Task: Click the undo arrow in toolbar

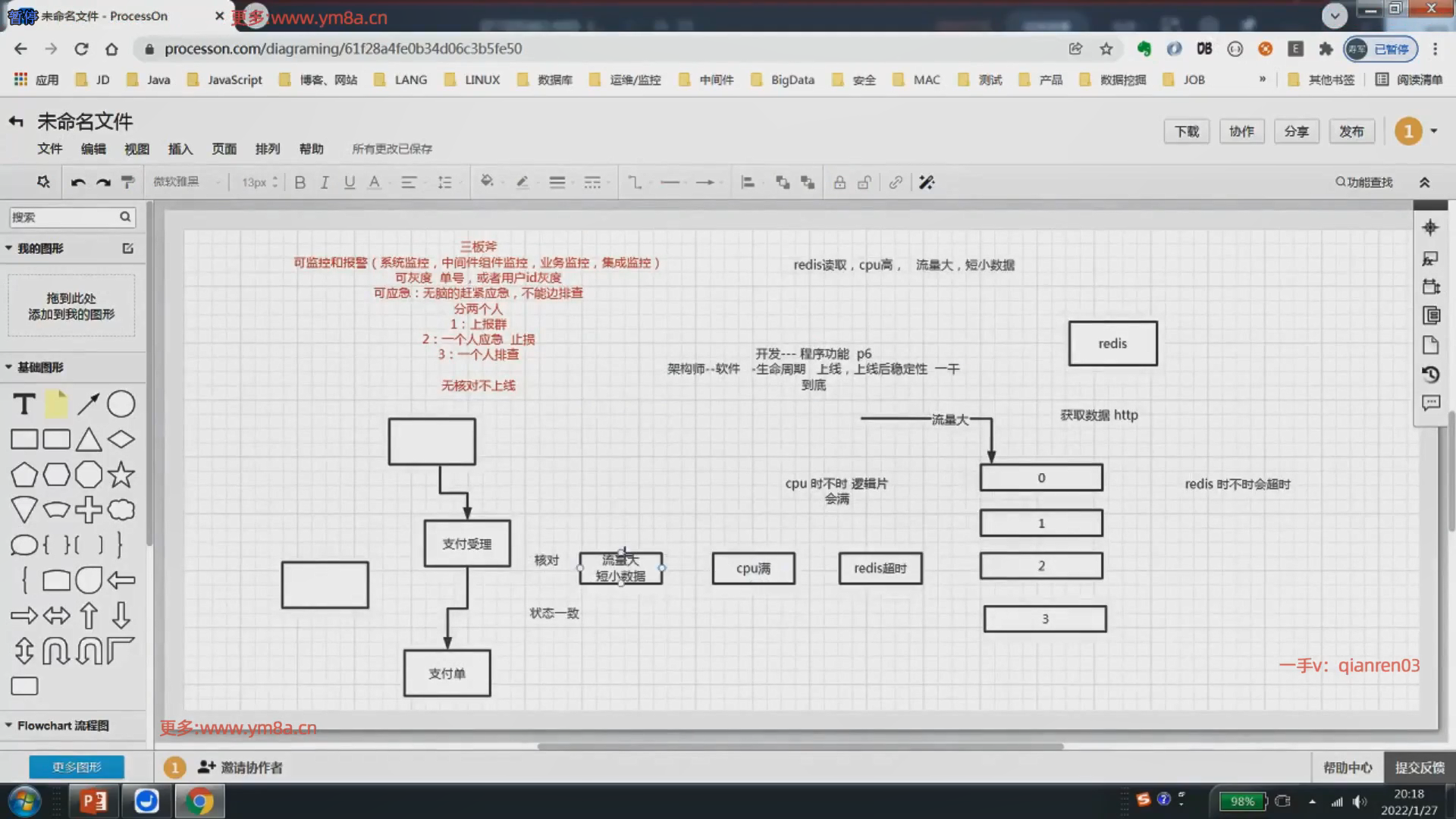Action: 77,183
